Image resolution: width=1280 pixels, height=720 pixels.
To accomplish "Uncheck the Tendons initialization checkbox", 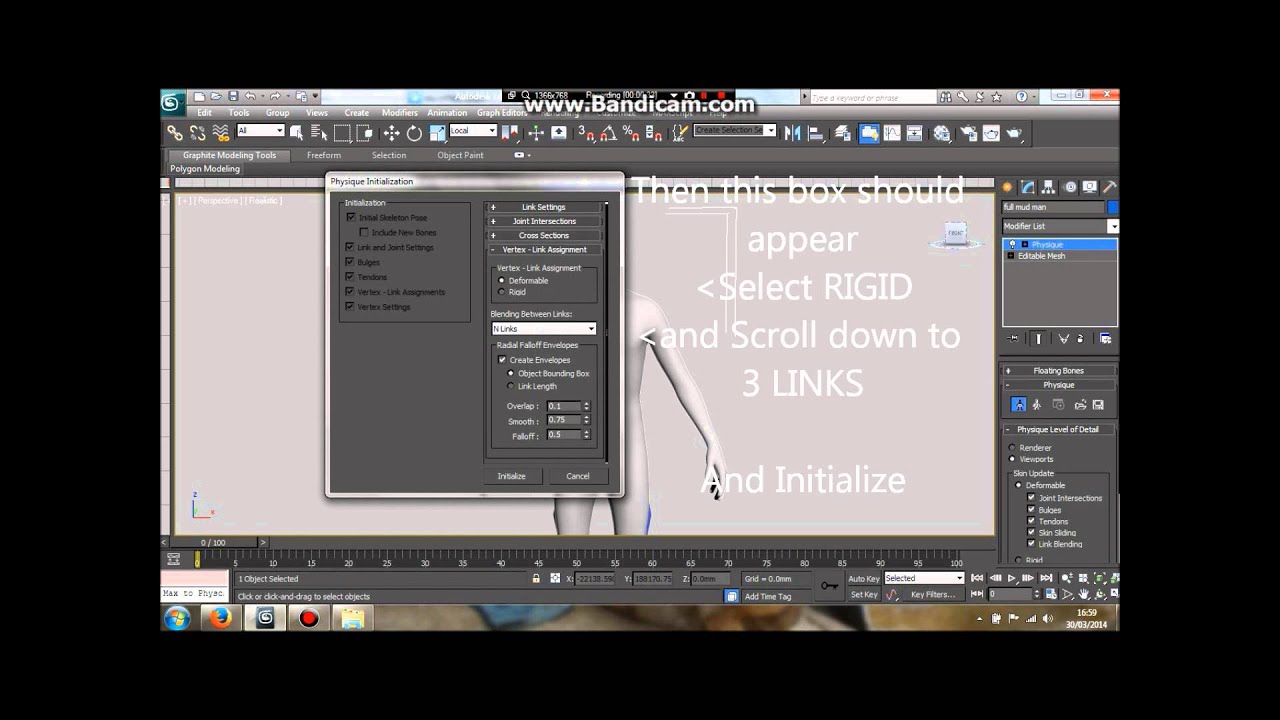I will click(x=350, y=277).
